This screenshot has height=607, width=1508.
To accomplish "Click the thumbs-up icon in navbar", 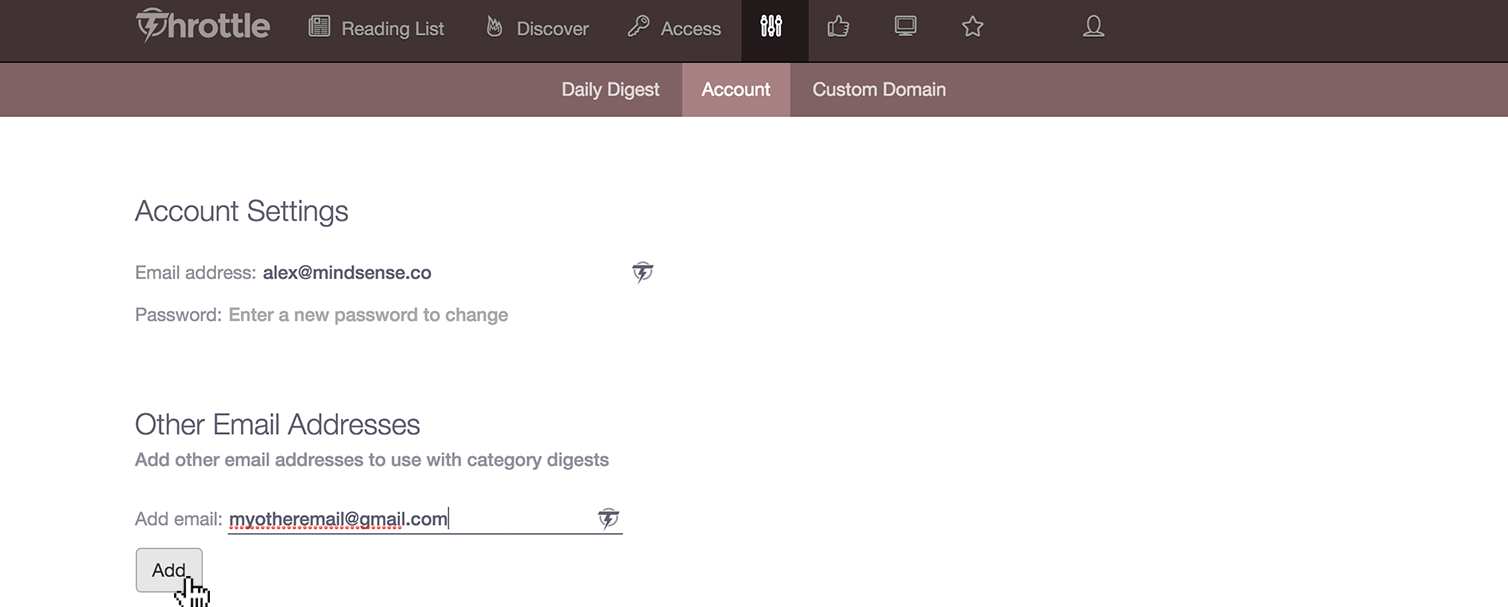I will coord(839,27).
